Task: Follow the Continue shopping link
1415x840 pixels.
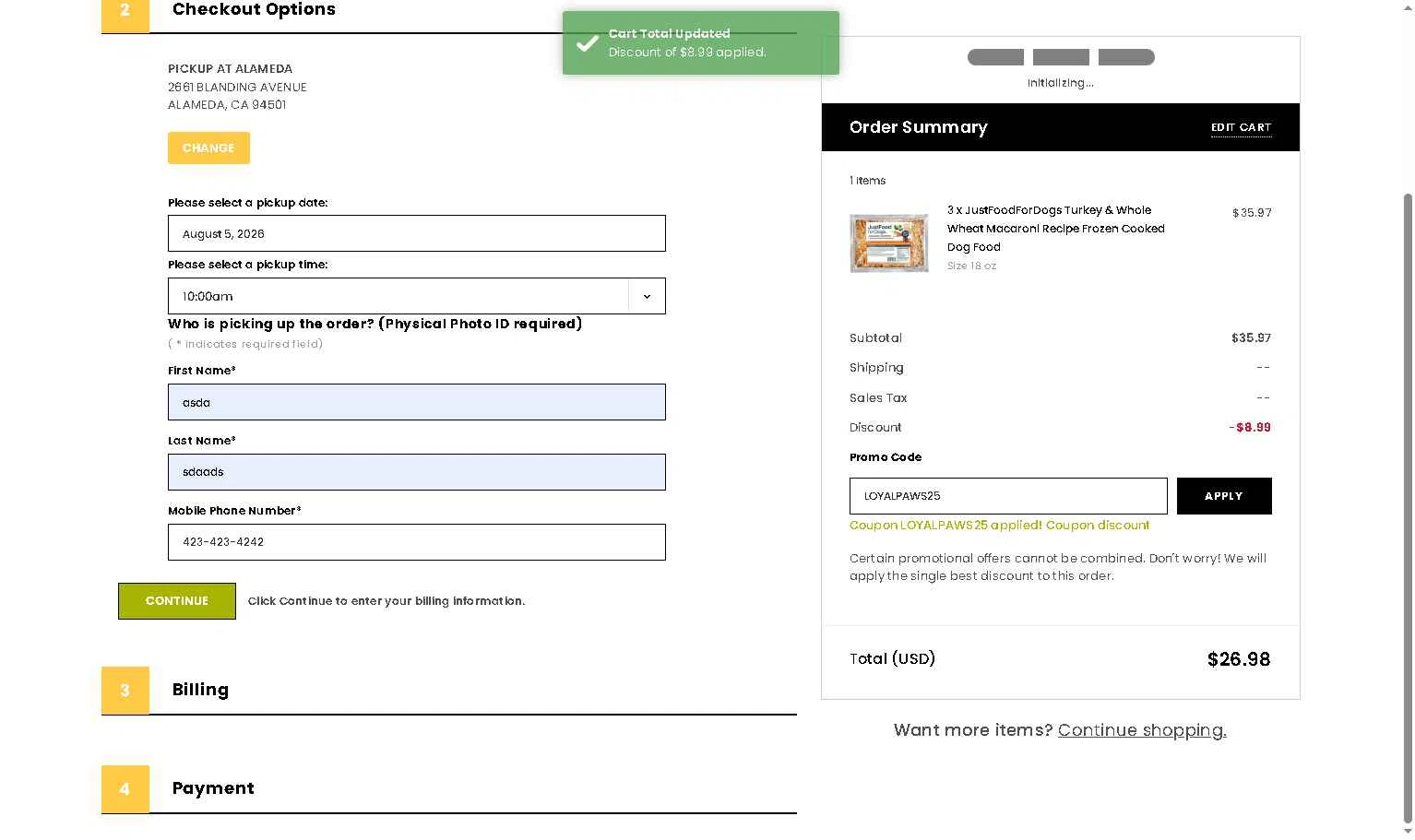Action: pyautogui.click(x=1142, y=730)
